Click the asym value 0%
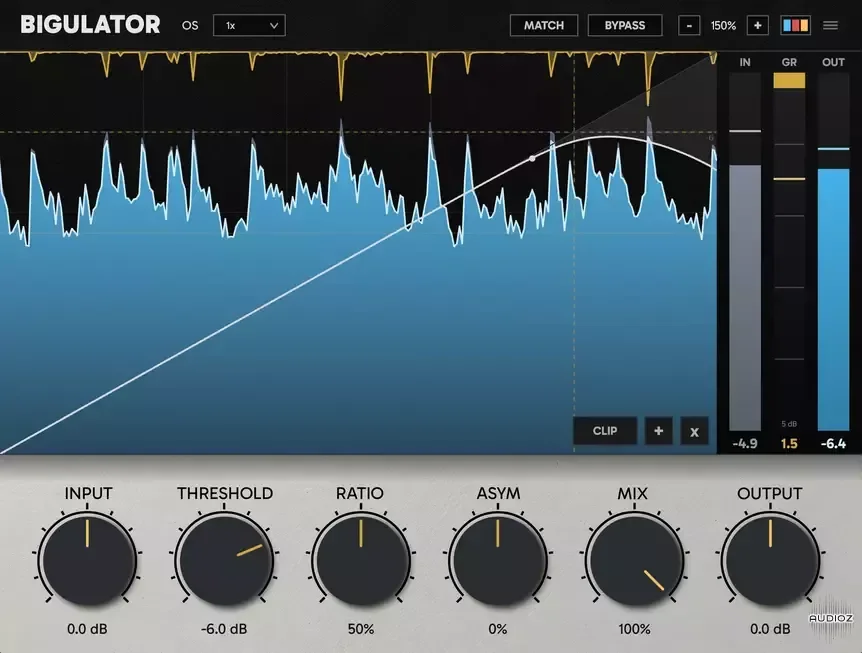The image size is (863, 653). pos(498,629)
